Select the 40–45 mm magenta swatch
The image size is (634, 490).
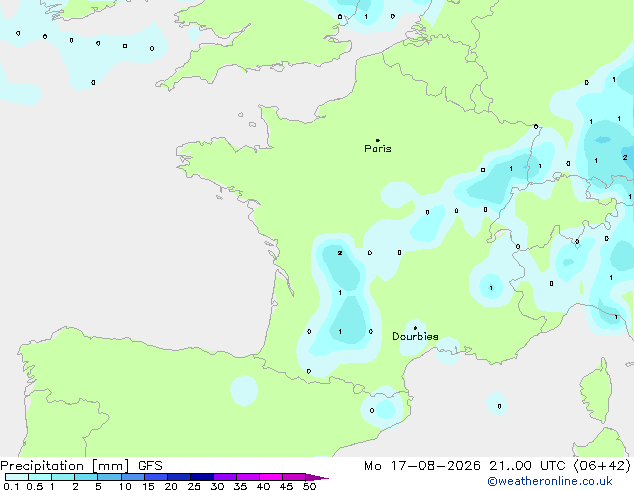[271, 477]
